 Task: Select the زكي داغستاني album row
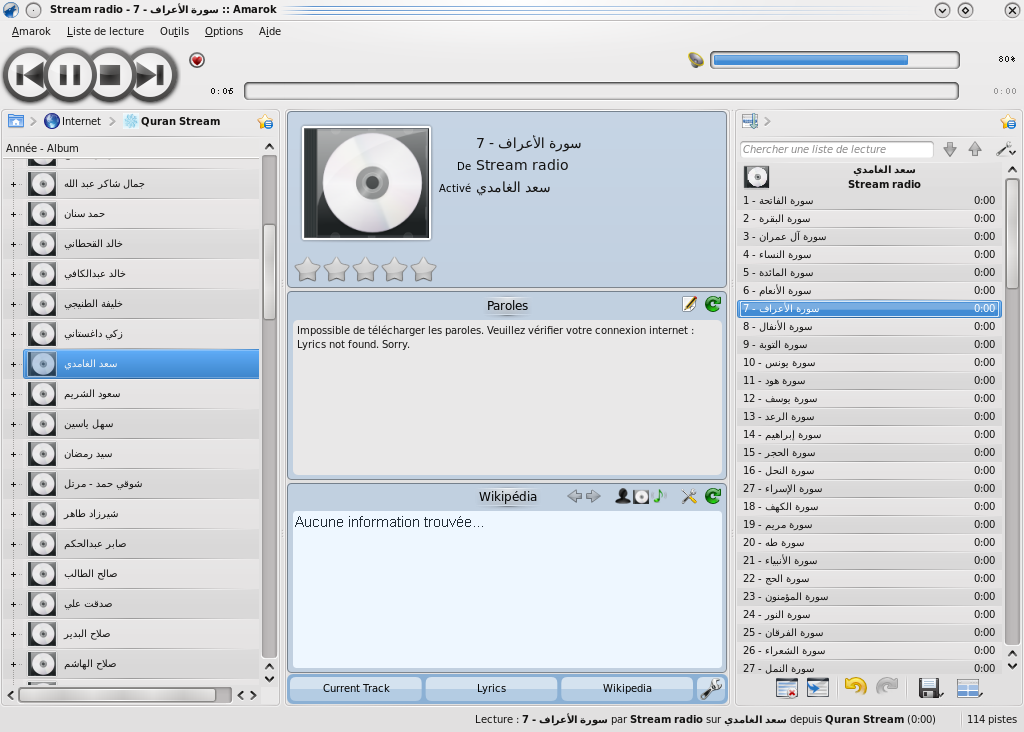142,334
